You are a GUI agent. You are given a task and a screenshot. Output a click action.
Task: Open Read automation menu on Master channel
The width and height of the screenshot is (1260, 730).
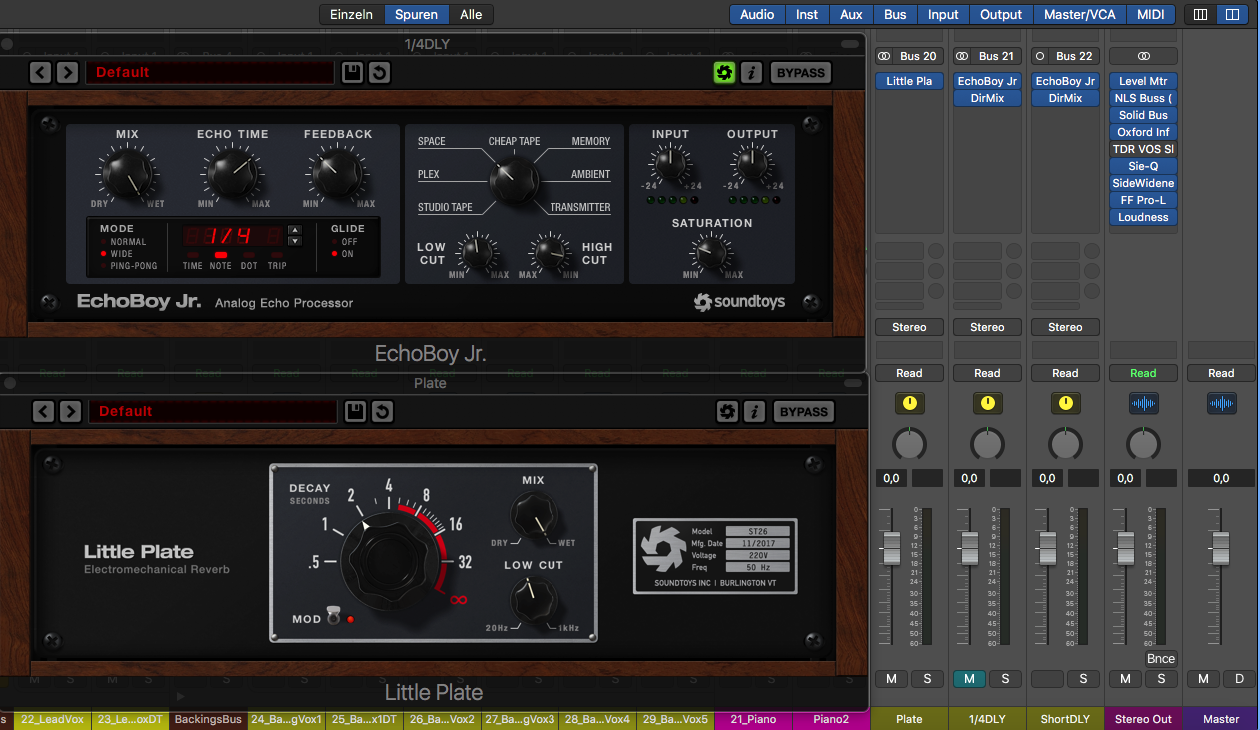coord(1221,373)
